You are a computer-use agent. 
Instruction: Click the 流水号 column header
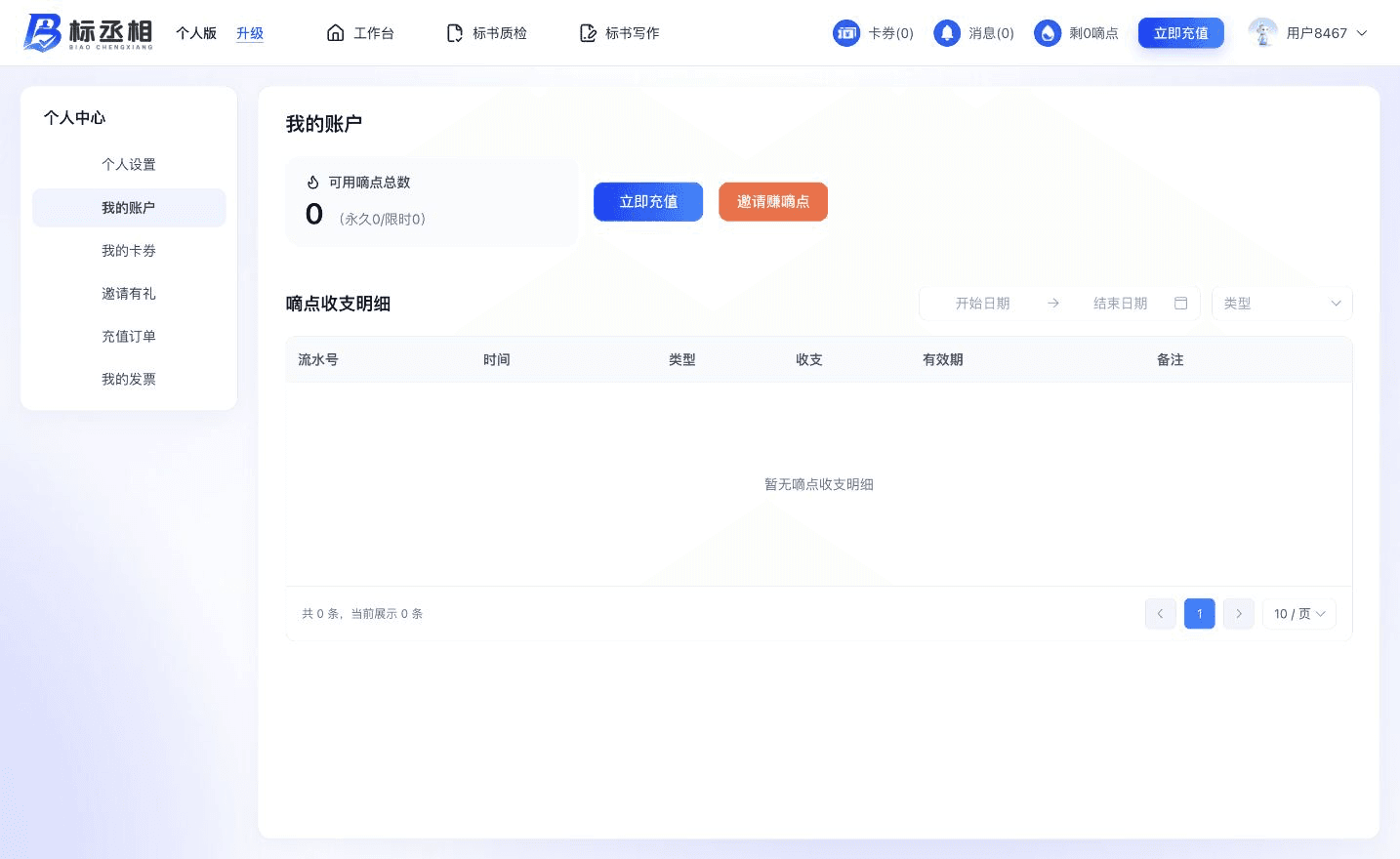(318, 360)
